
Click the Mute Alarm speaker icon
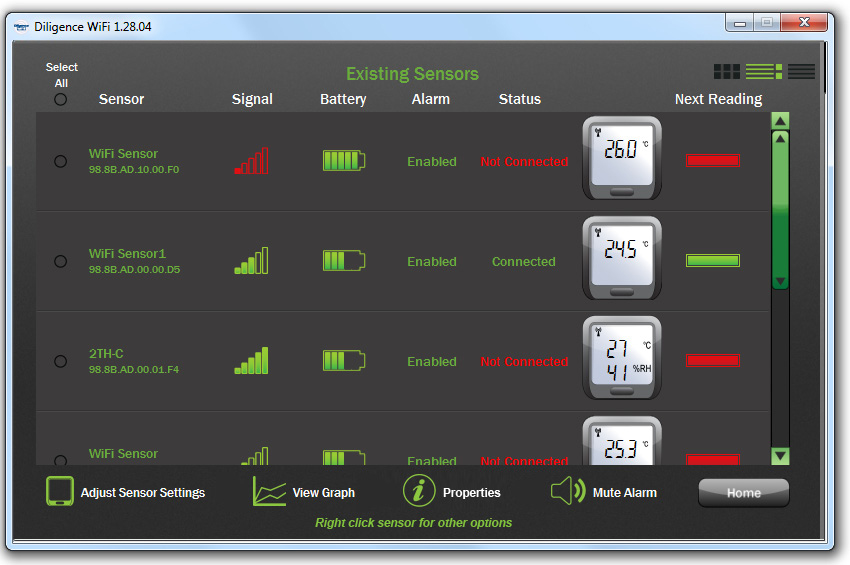click(567, 491)
